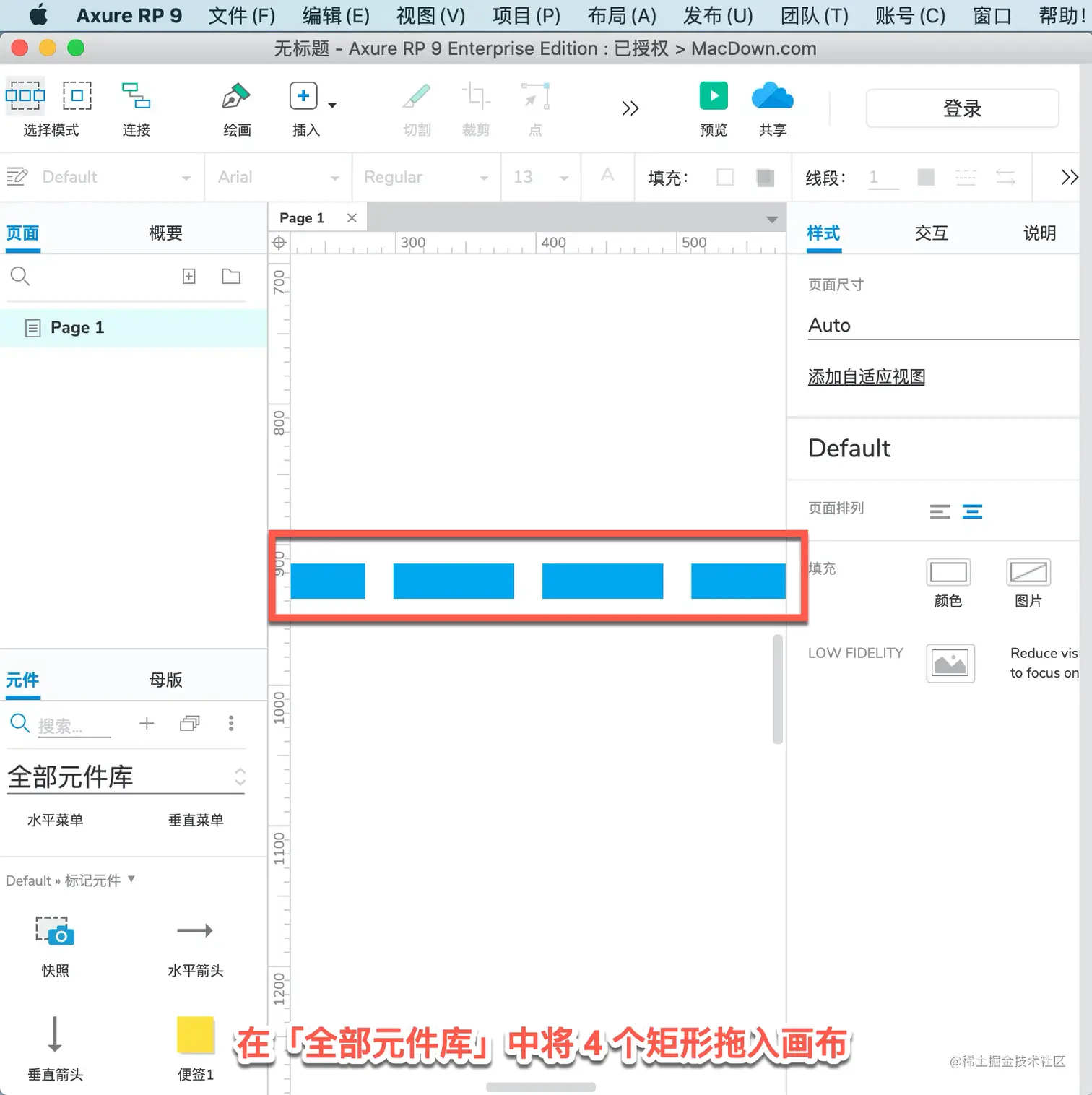1092x1095 pixels.
Task: Set page alignment to left
Action: (940, 512)
